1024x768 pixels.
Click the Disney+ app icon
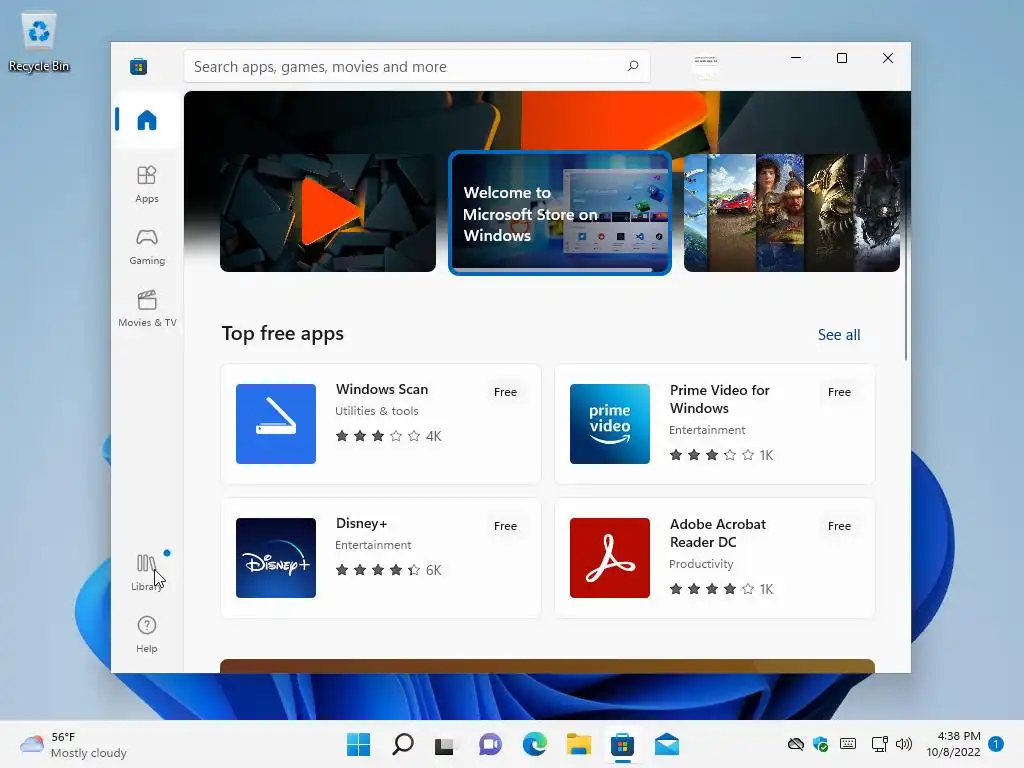coord(276,558)
